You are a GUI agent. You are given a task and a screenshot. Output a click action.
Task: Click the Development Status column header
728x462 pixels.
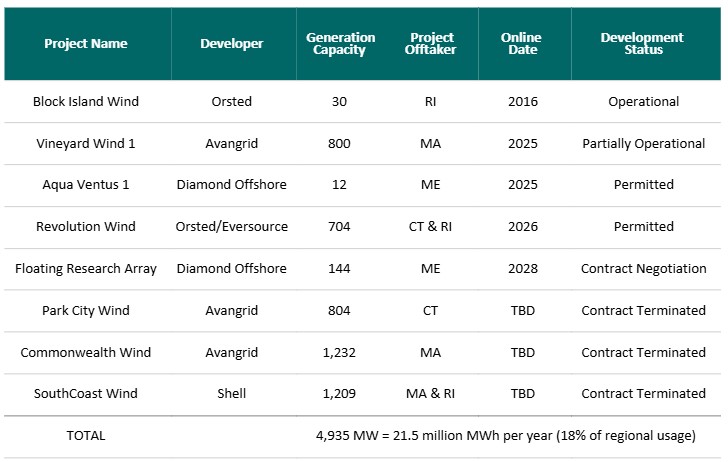point(642,44)
